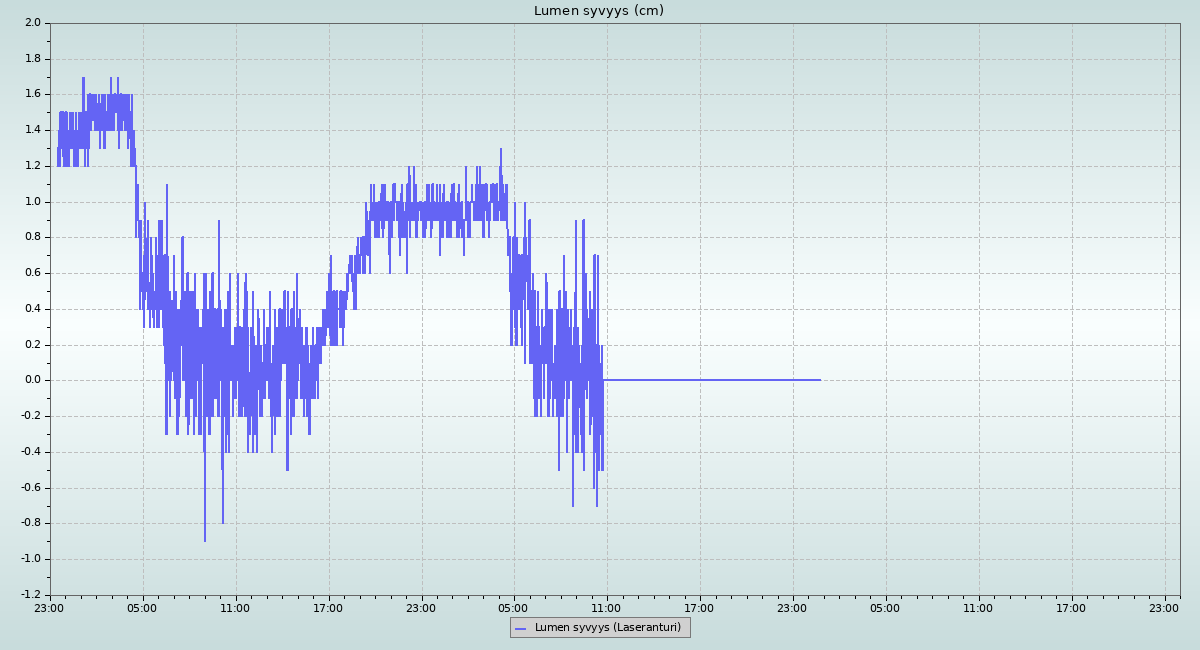This screenshot has height=650, width=1200.
Task: Click the rightmost 17:00 x-axis label
Action: coord(1071,607)
